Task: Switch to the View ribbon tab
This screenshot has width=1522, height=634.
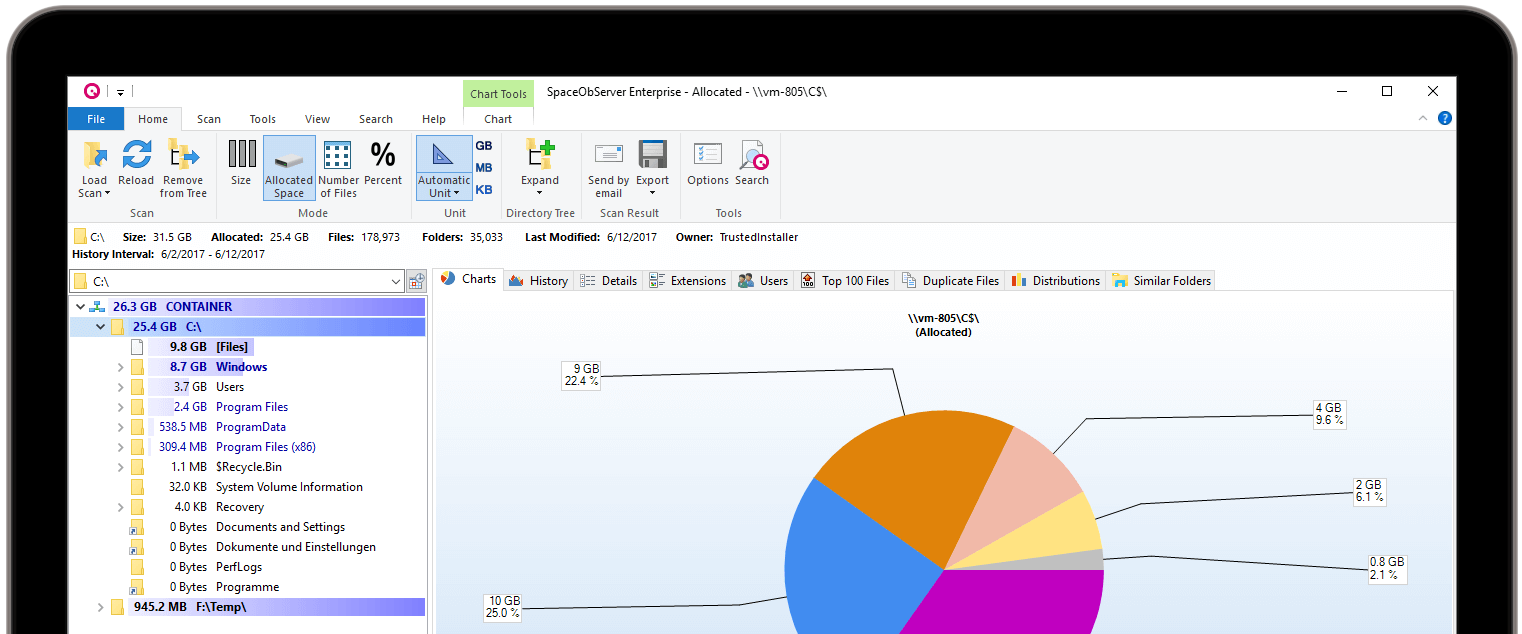Action: coord(317,119)
